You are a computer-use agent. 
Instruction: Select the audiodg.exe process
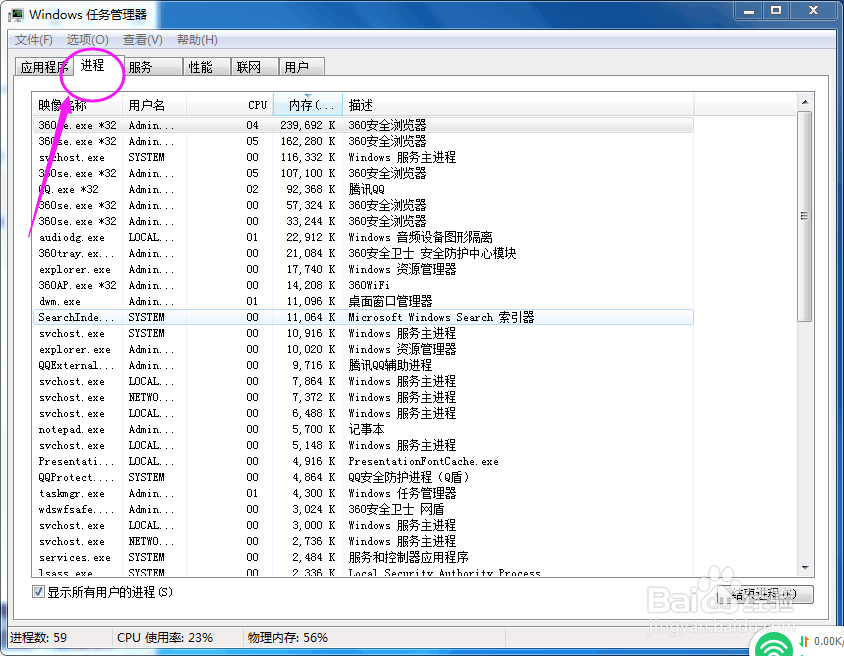click(x=363, y=237)
